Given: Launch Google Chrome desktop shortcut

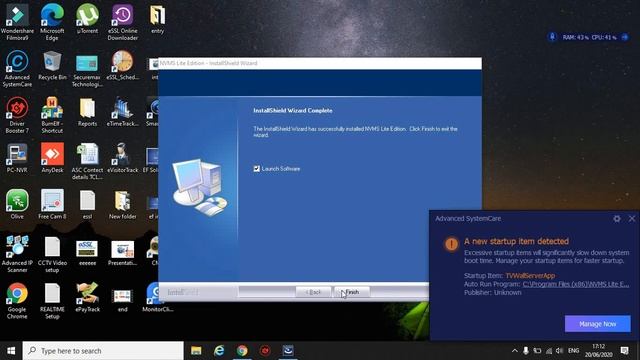Looking at the screenshot, I should tap(17, 301).
